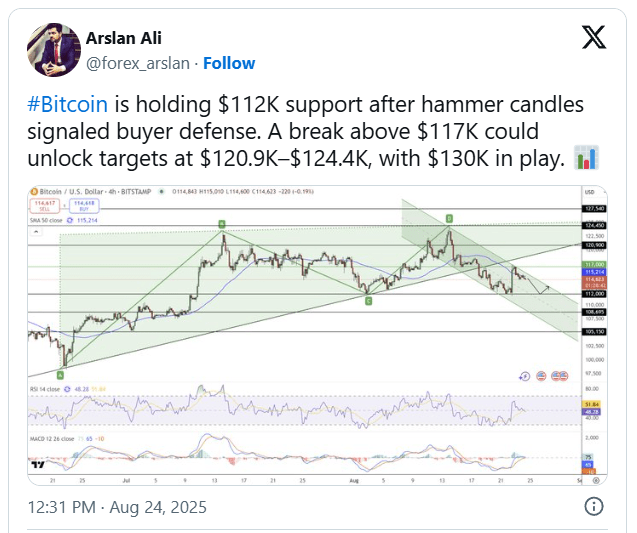Collapse the indicator legend chevron
Viewport: 637px width, 533px height.
(x=36, y=232)
